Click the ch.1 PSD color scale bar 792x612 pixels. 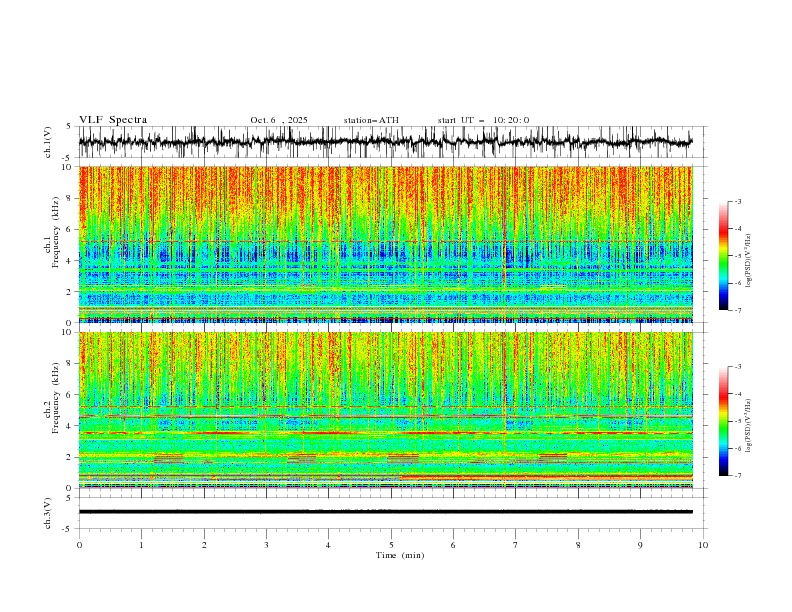click(x=723, y=256)
